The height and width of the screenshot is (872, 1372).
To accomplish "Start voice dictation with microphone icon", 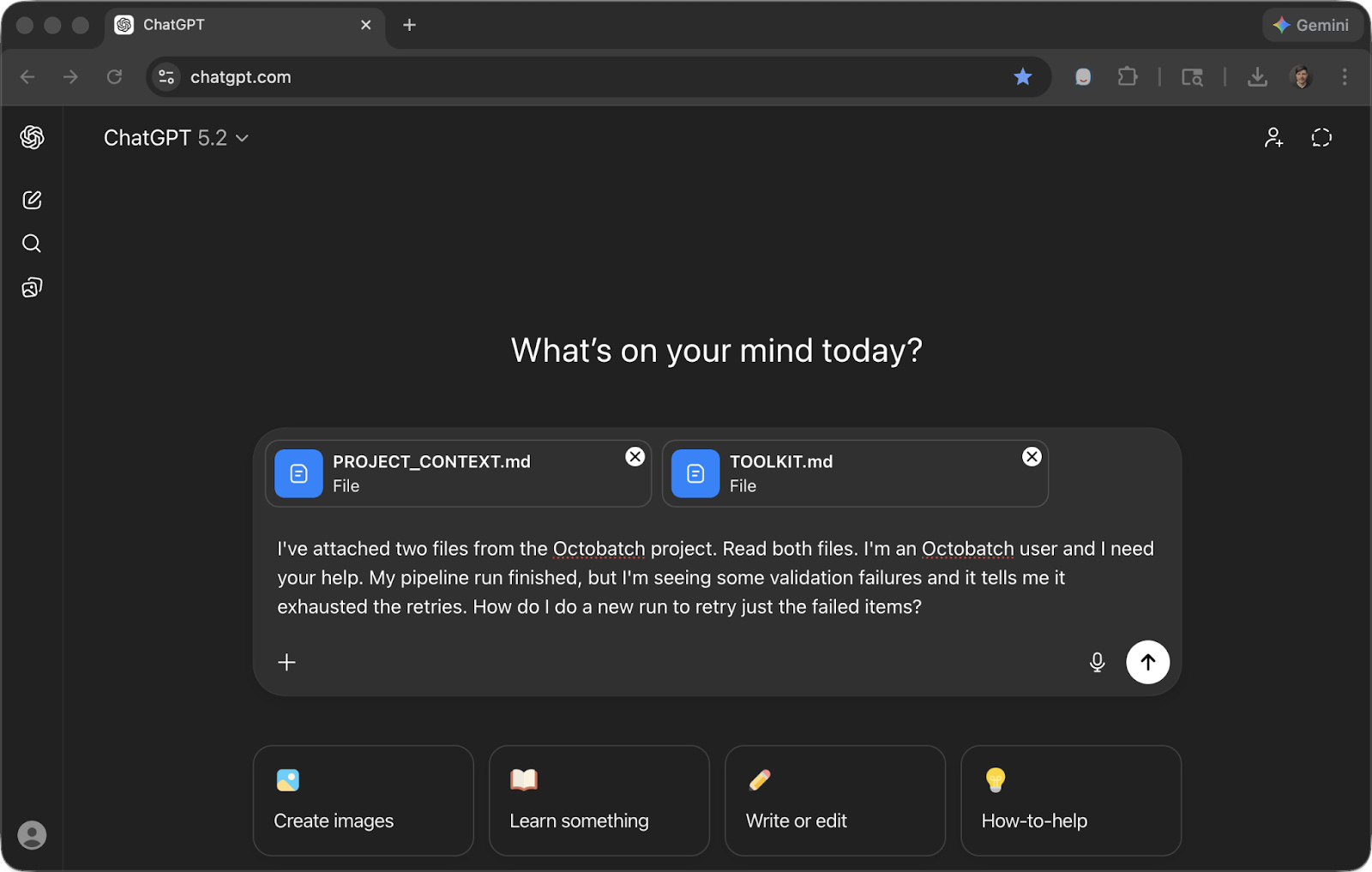I will (1097, 662).
